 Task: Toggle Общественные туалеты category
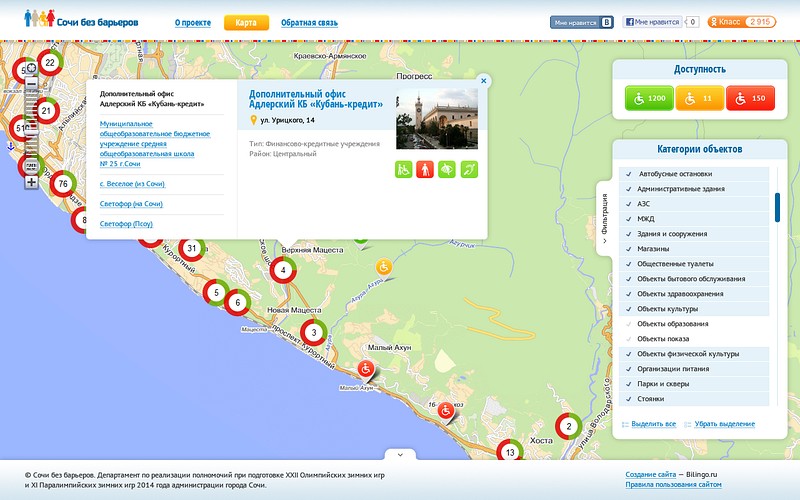pos(694,264)
